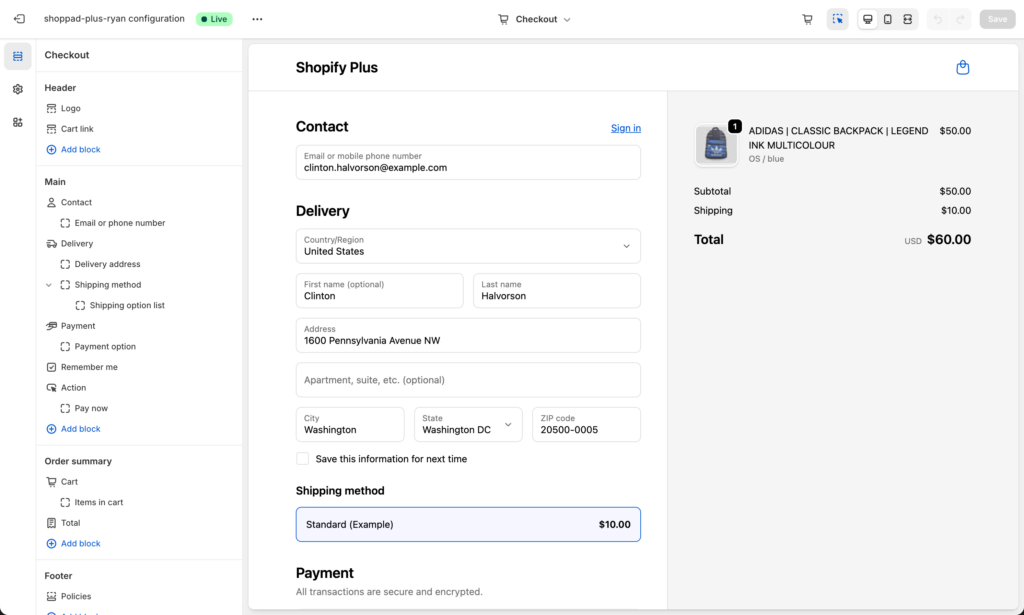Click the ZIP code field

(586, 424)
